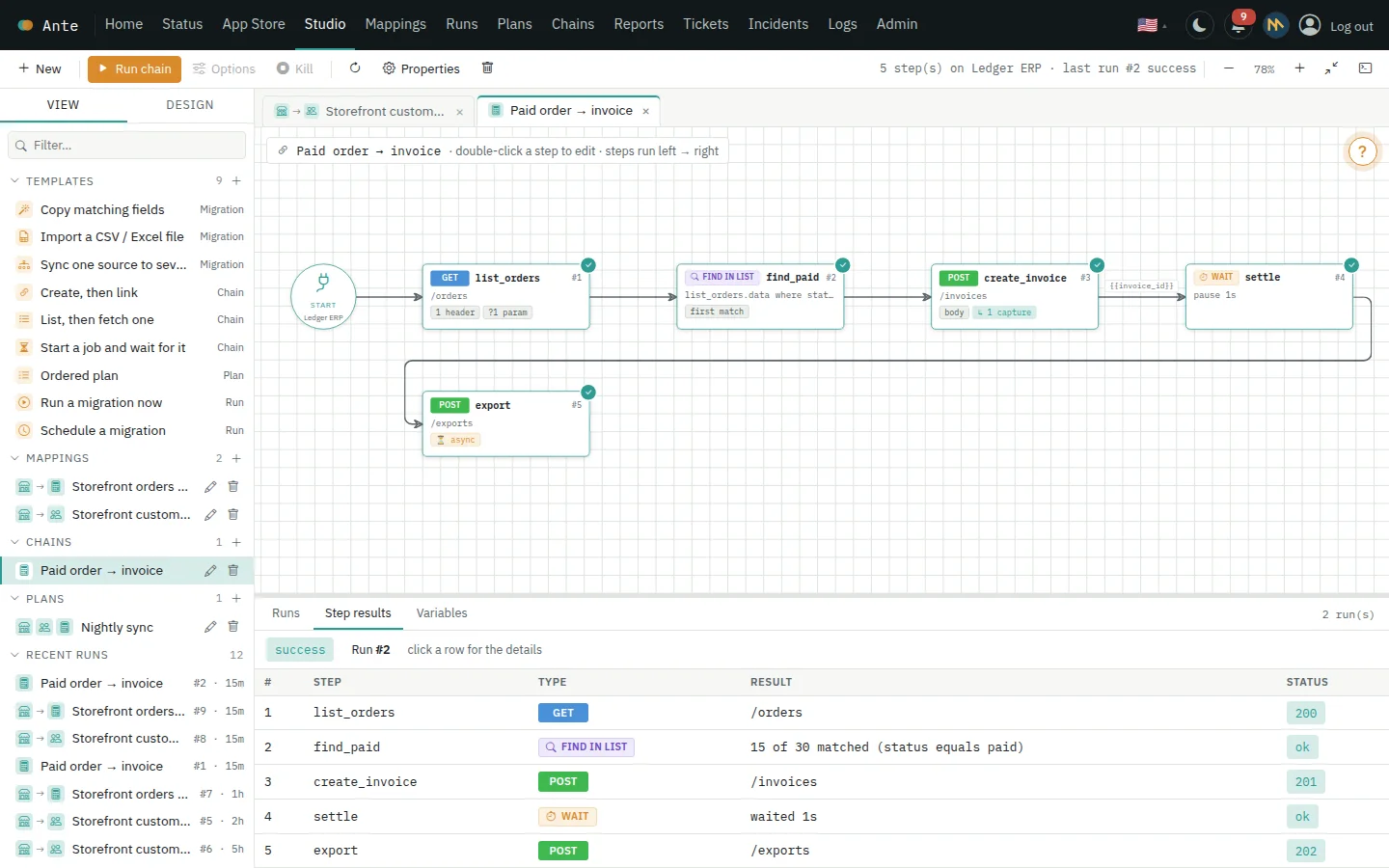Click the trash icon in the toolbar
This screenshot has height=868, width=1389.
tap(487, 68)
